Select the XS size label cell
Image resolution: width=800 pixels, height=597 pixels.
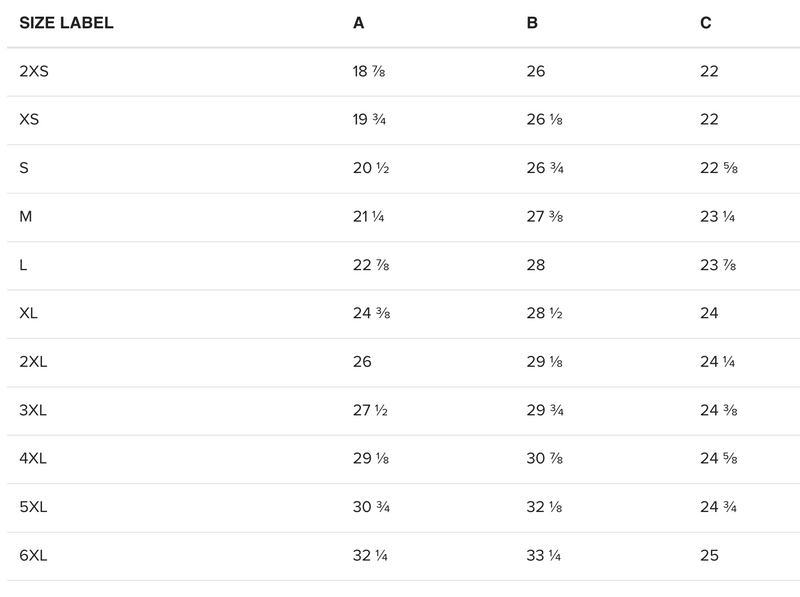pyautogui.click(x=29, y=120)
